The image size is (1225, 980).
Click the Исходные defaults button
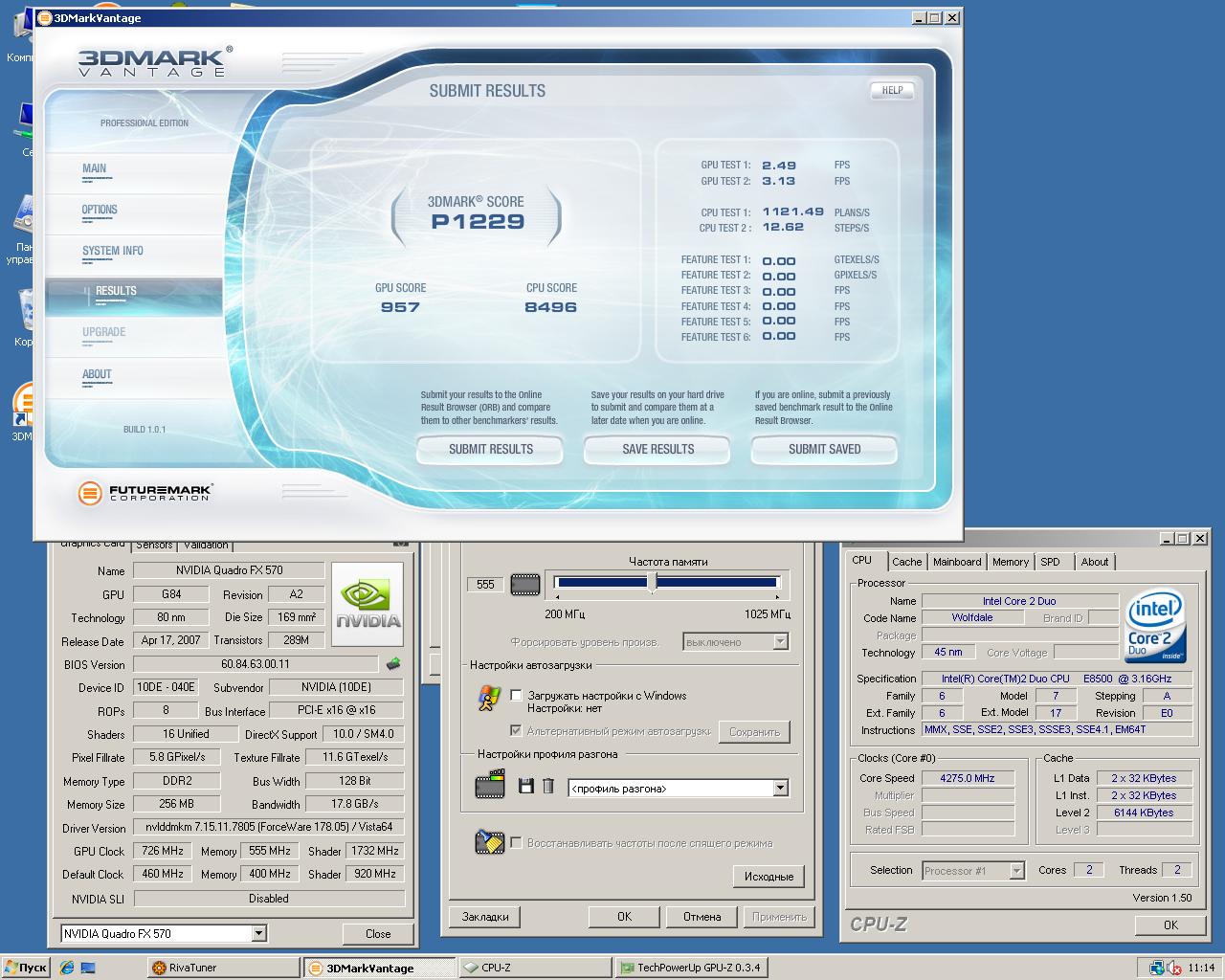point(768,877)
